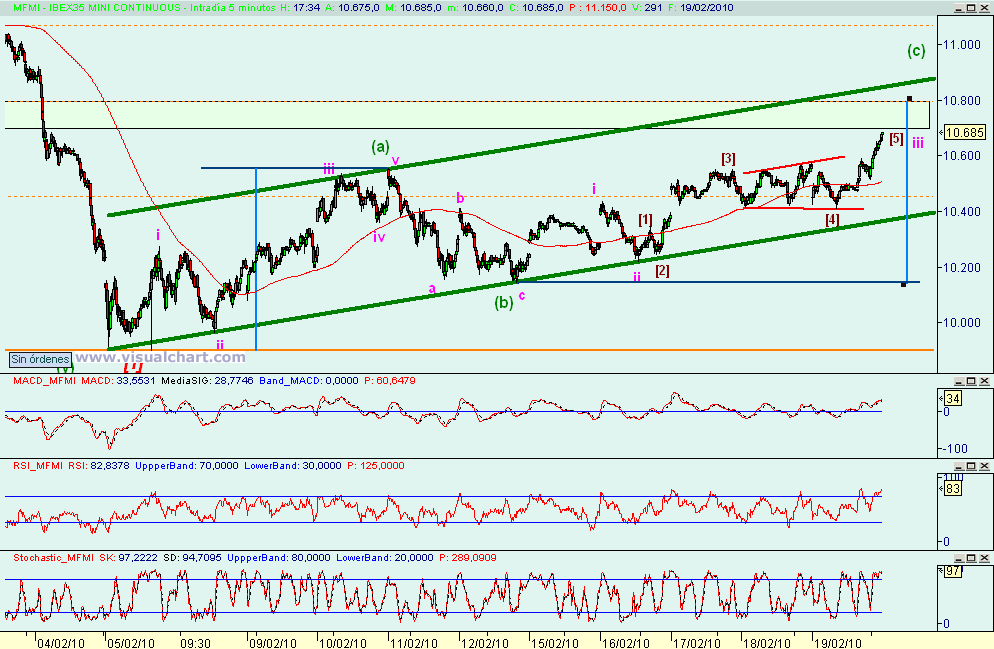Click the 10.000 price axis label
The height and width of the screenshot is (649, 994).
pos(962,323)
